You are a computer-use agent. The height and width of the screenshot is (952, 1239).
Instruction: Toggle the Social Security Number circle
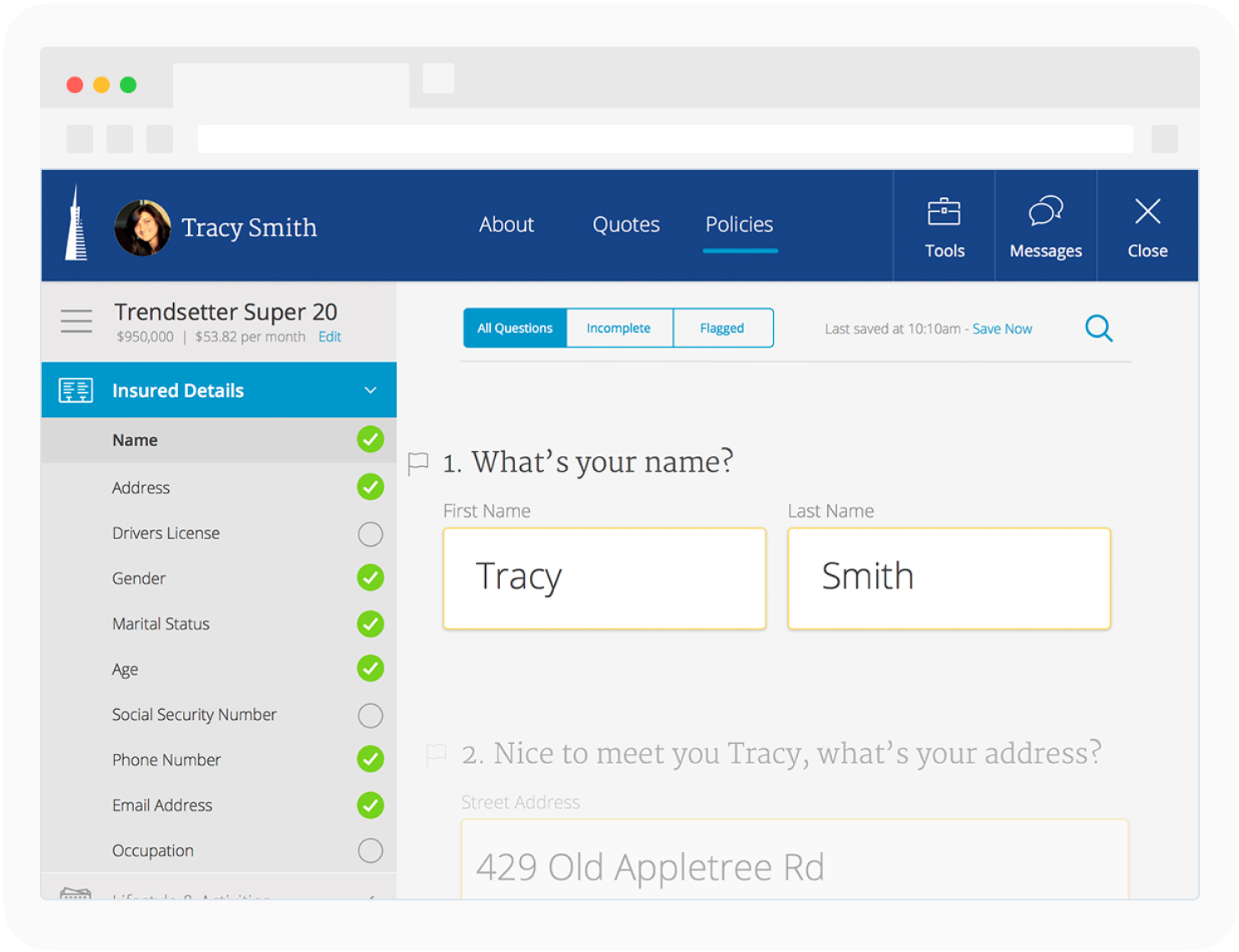(x=370, y=716)
